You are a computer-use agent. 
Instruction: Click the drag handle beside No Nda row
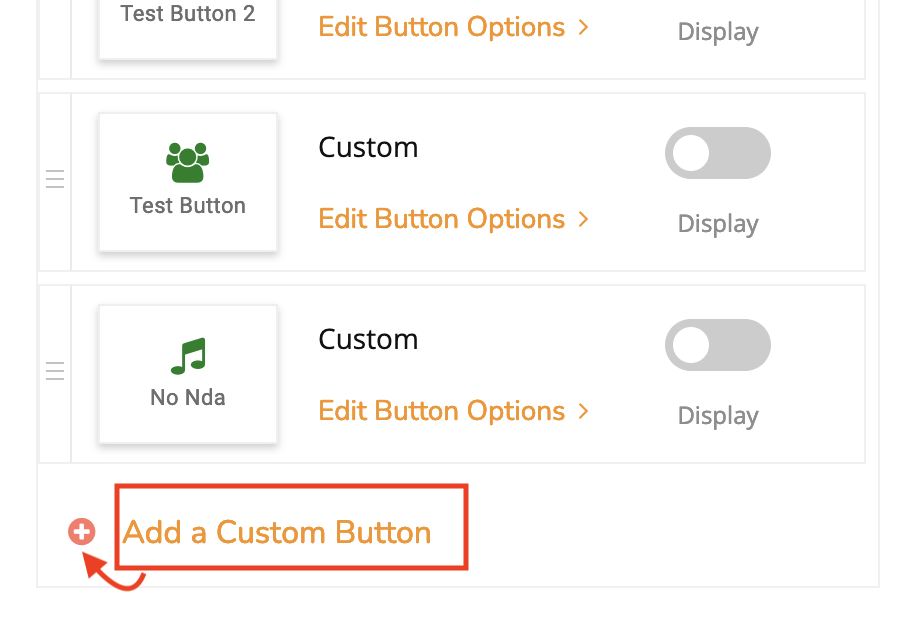pos(55,371)
